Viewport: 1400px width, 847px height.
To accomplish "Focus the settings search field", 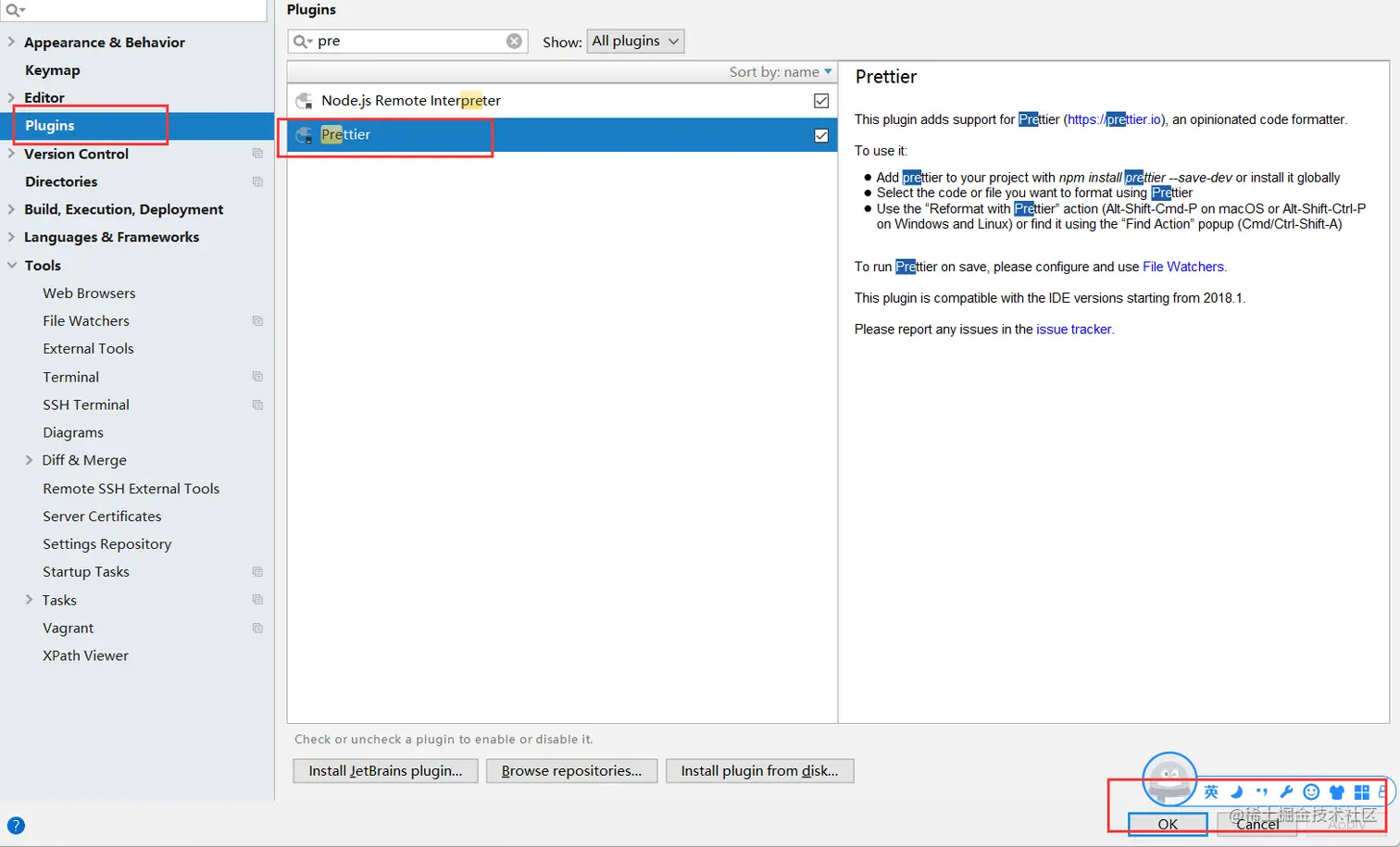I will 133,10.
